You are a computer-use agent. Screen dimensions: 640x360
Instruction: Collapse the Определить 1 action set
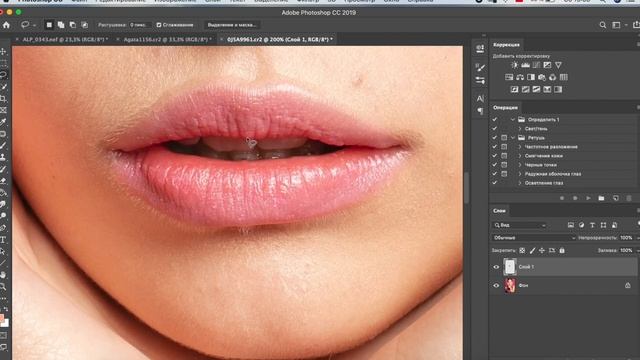coord(513,120)
